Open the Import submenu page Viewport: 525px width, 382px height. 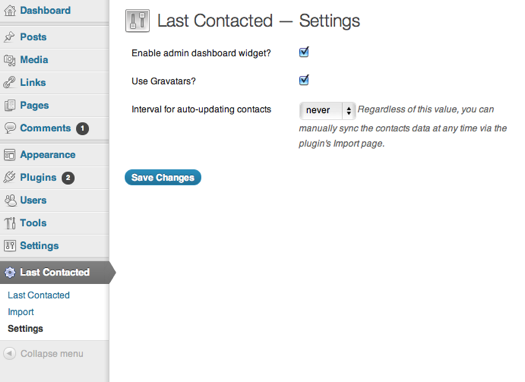point(21,312)
